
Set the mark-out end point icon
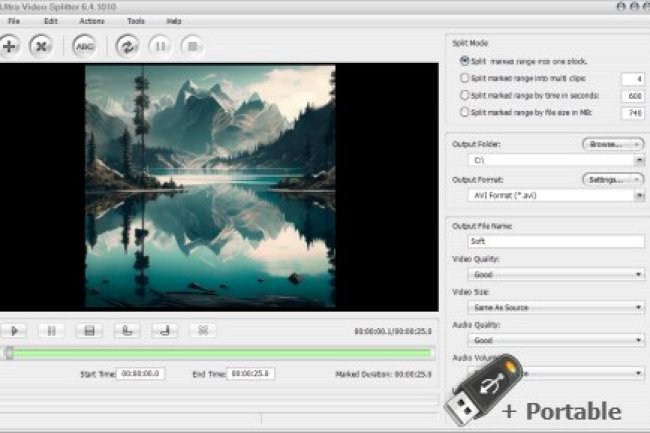tap(165, 331)
